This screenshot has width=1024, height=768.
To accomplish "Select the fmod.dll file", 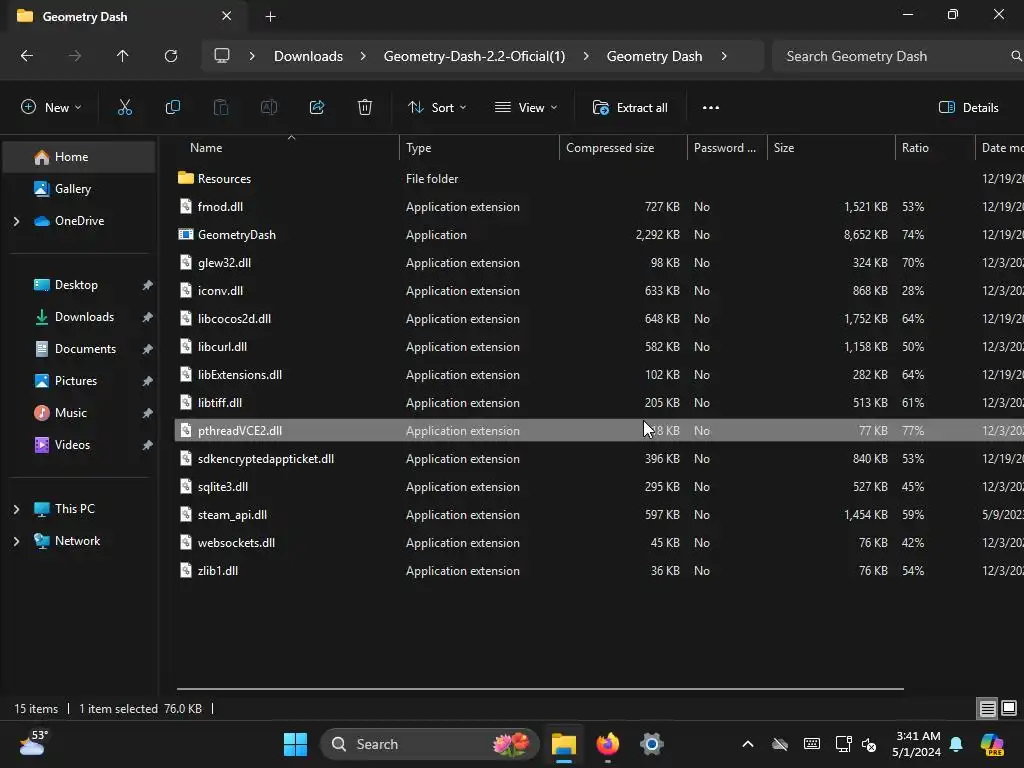I will [x=220, y=206].
